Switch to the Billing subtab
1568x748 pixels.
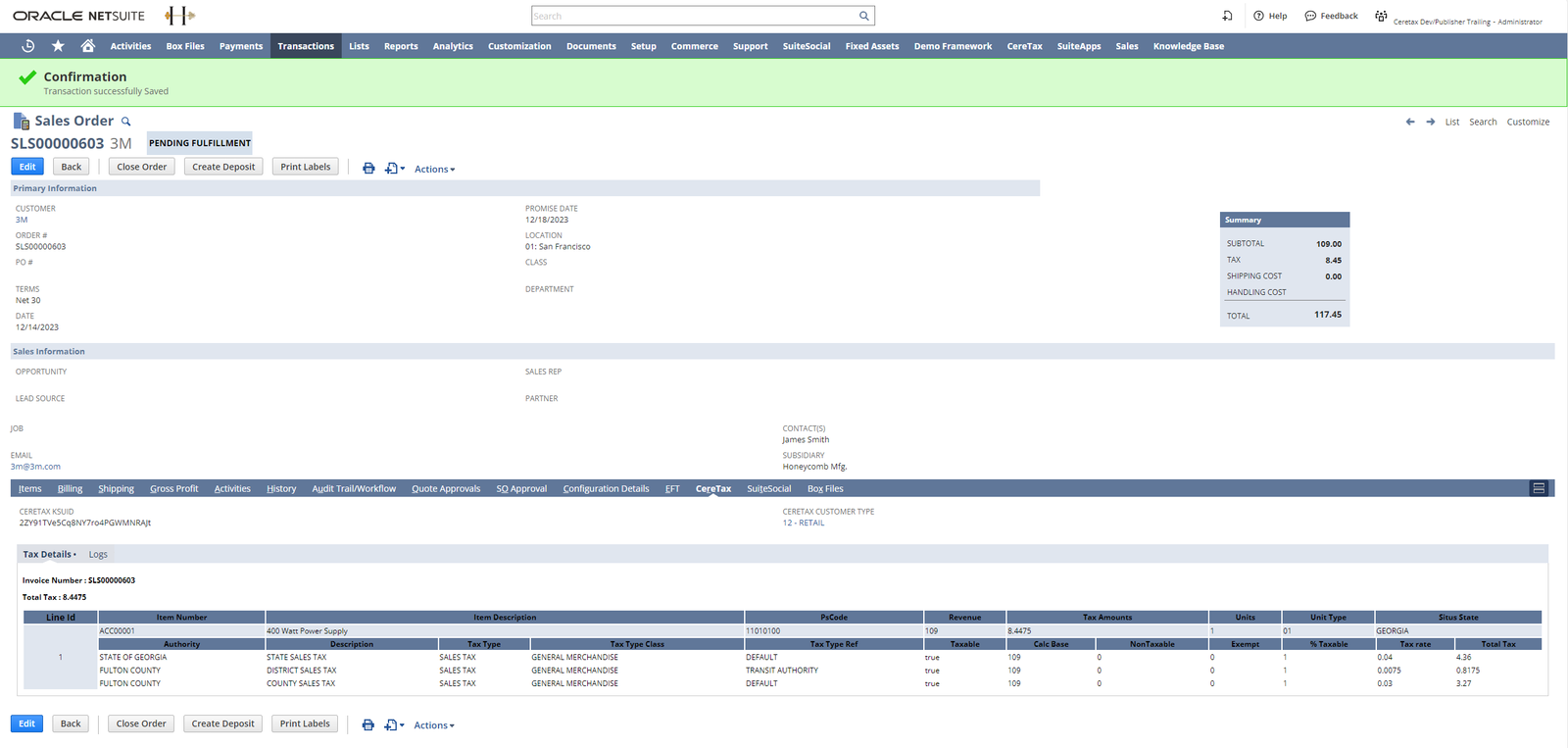point(70,488)
